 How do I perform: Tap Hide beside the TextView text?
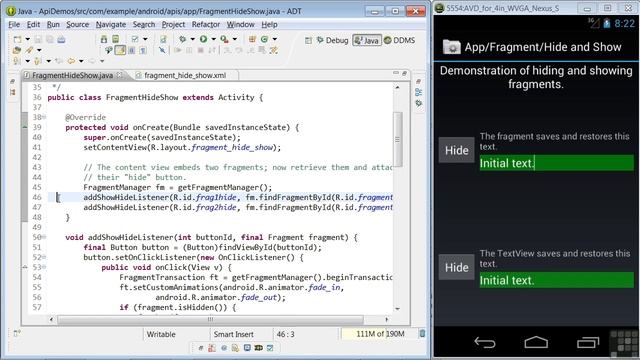(x=456, y=267)
